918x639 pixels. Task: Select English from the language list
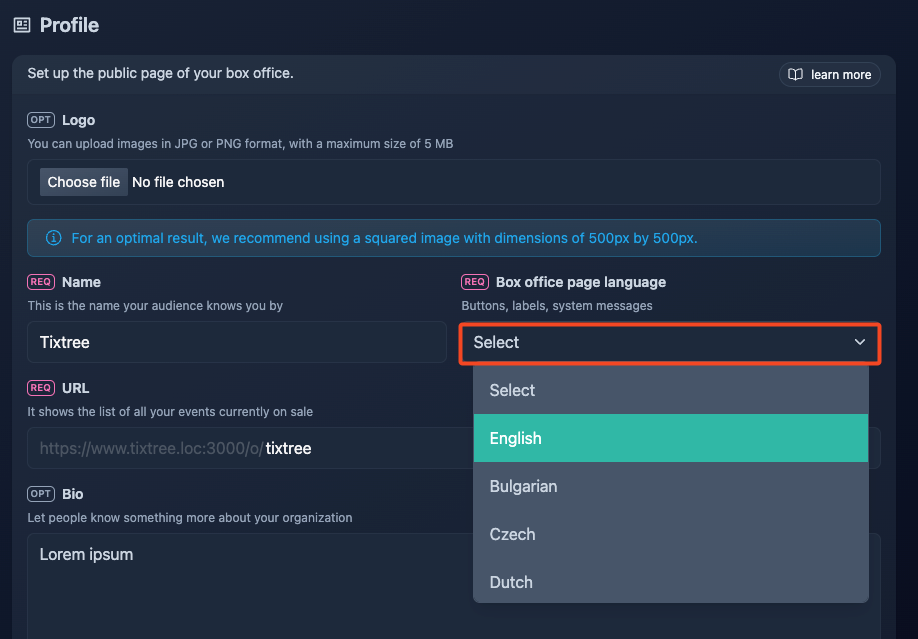click(x=670, y=438)
